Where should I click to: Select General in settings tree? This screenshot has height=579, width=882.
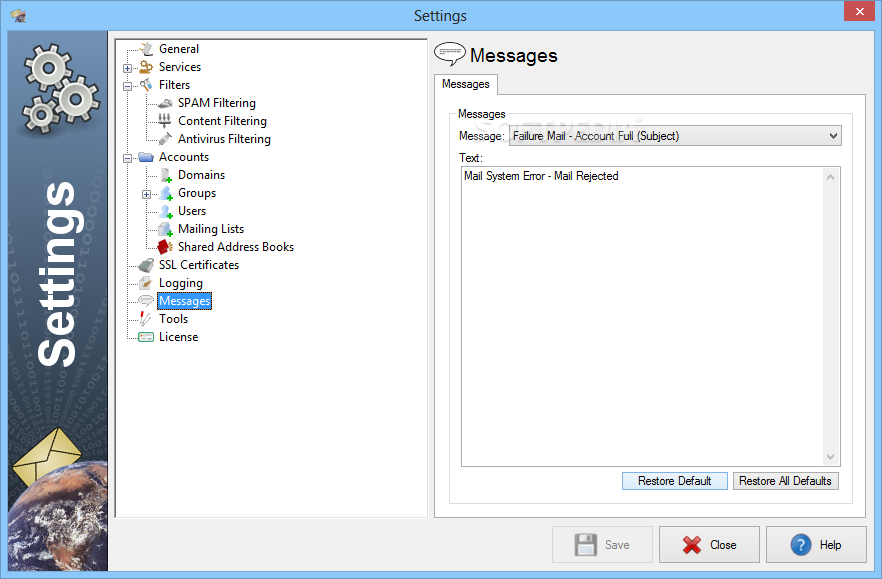pyautogui.click(x=179, y=49)
